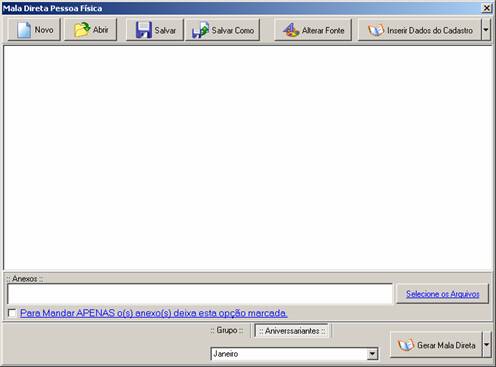Click the Salvar Como disk icon

(200, 30)
